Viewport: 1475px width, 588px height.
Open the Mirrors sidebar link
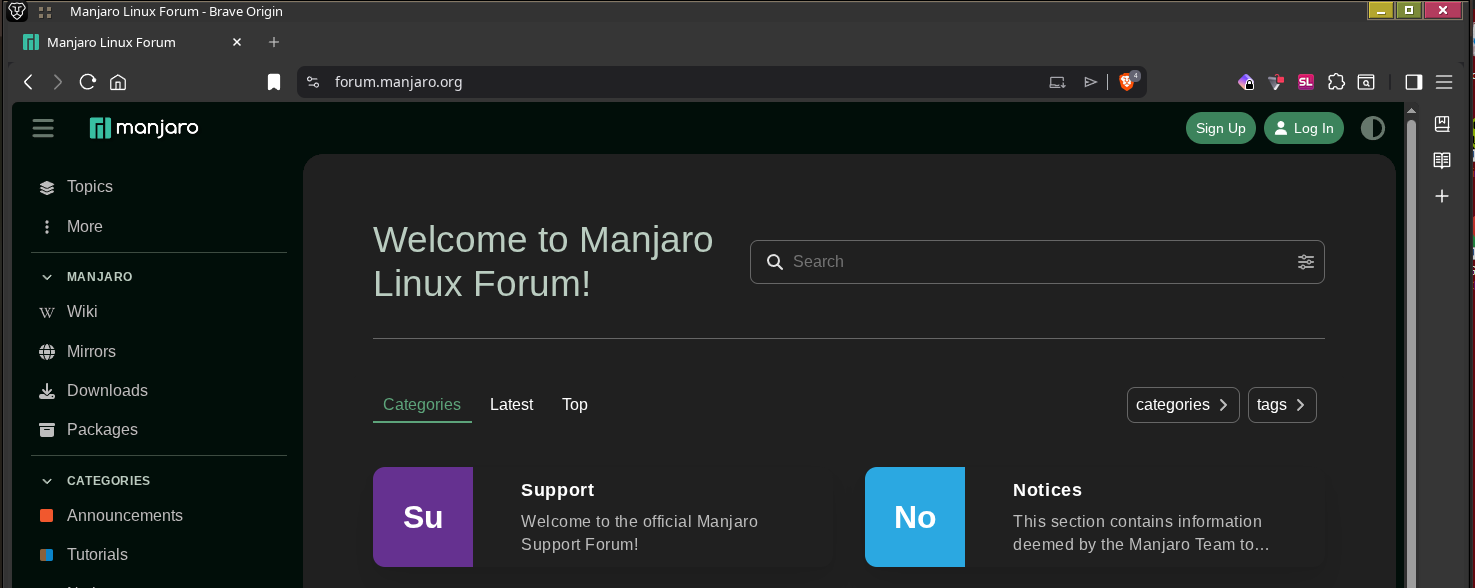[91, 352]
